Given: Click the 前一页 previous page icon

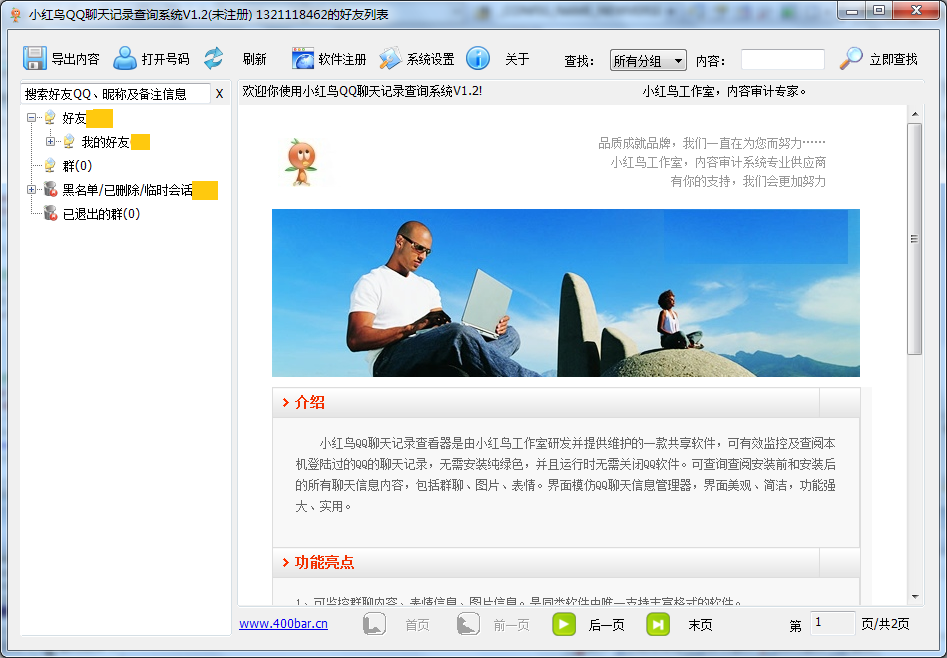Looking at the screenshot, I should [x=468, y=624].
